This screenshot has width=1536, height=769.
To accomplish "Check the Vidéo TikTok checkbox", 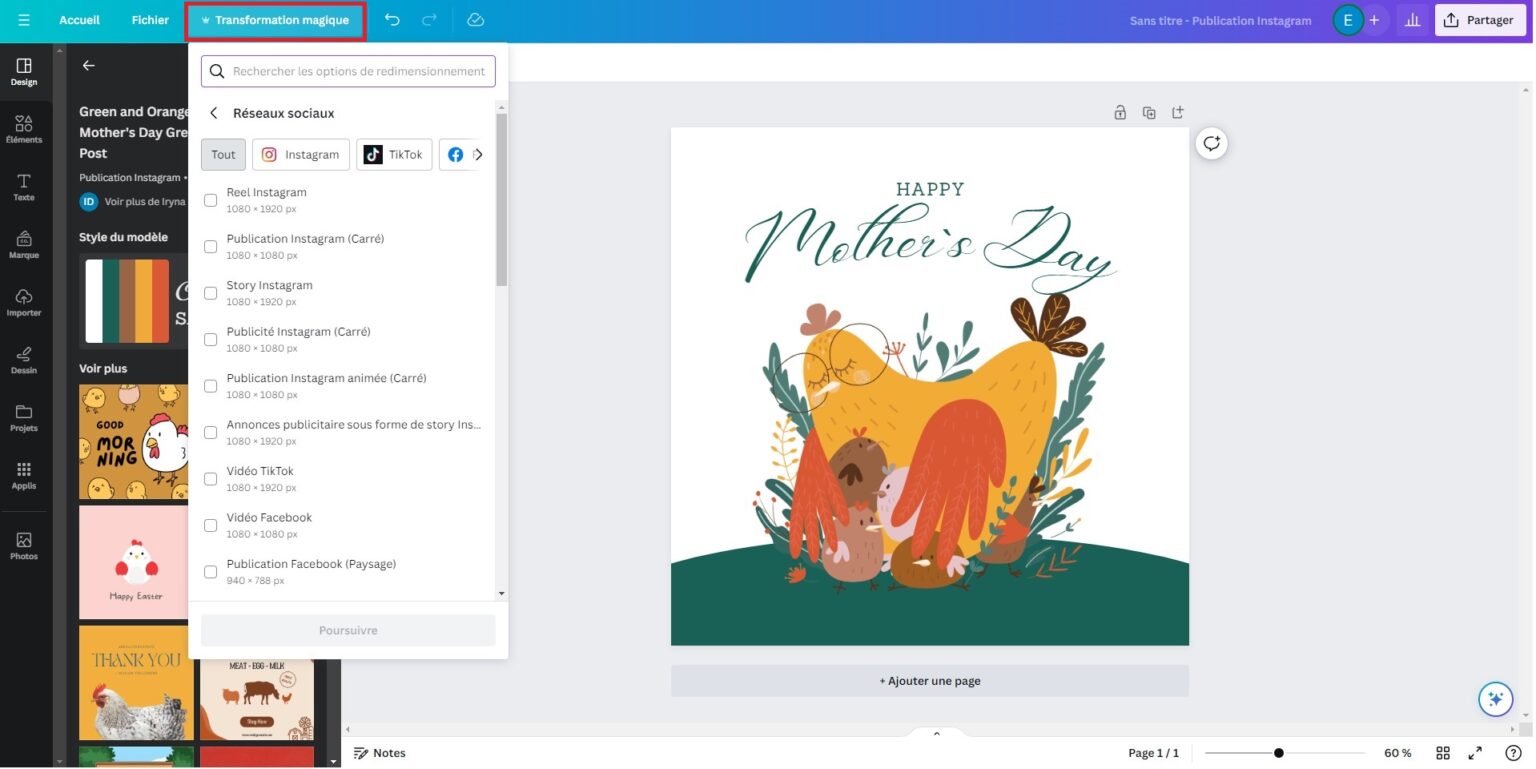I will 210,478.
